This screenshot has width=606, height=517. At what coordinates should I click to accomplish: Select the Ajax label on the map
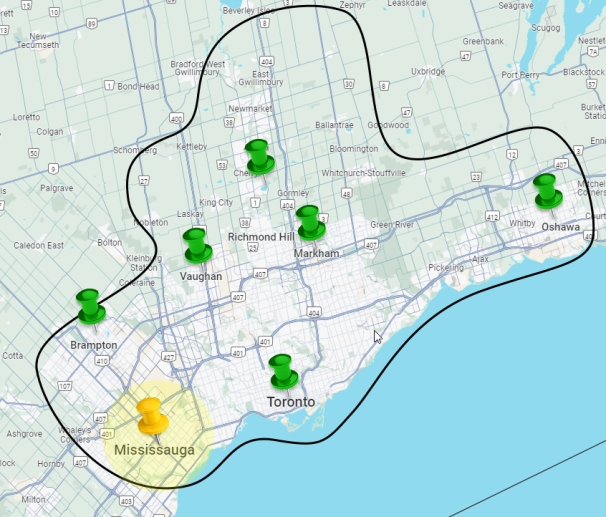[481, 258]
